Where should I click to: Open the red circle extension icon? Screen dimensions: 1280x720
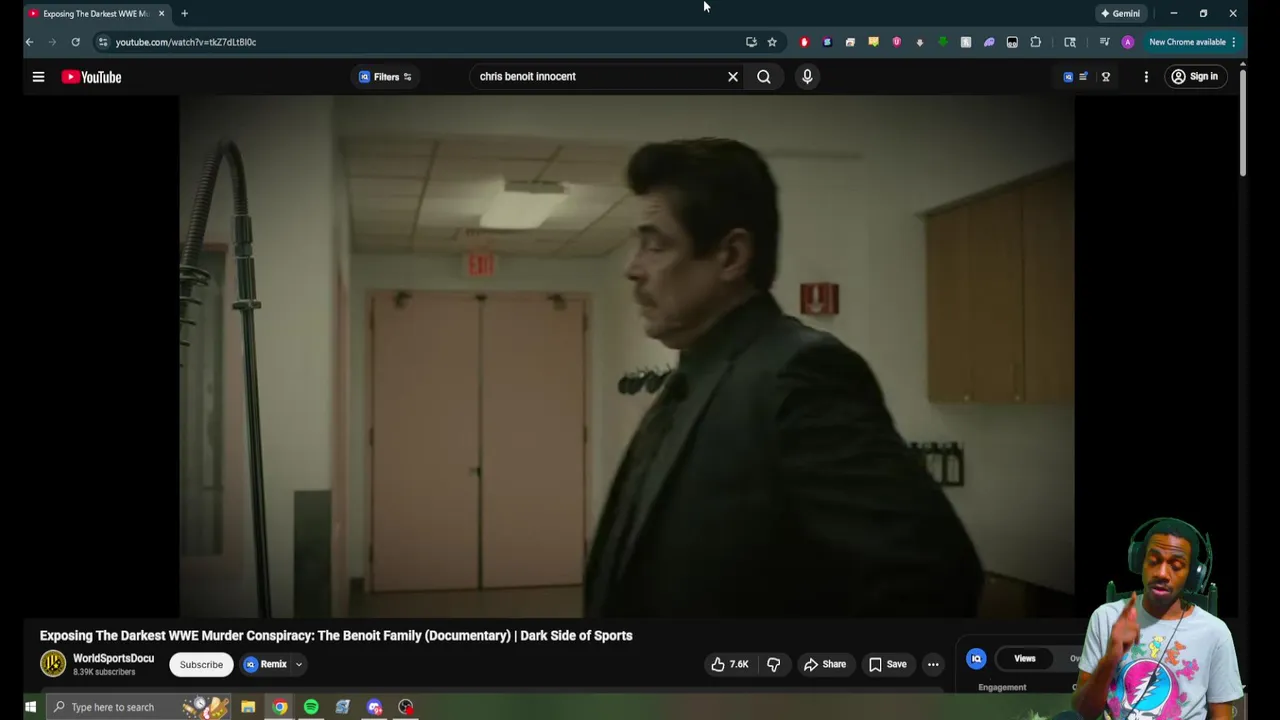pos(804,42)
